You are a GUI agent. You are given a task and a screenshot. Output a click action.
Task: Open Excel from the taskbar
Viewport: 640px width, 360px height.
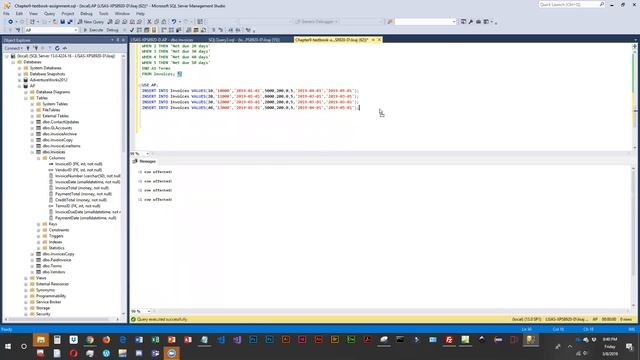pos(155,340)
